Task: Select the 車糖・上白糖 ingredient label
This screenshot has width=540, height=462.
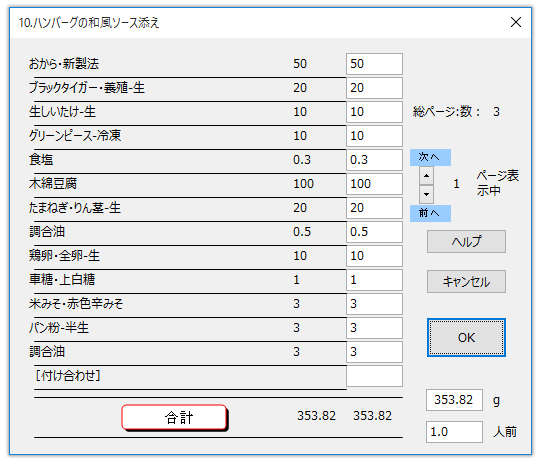Action: point(62,280)
